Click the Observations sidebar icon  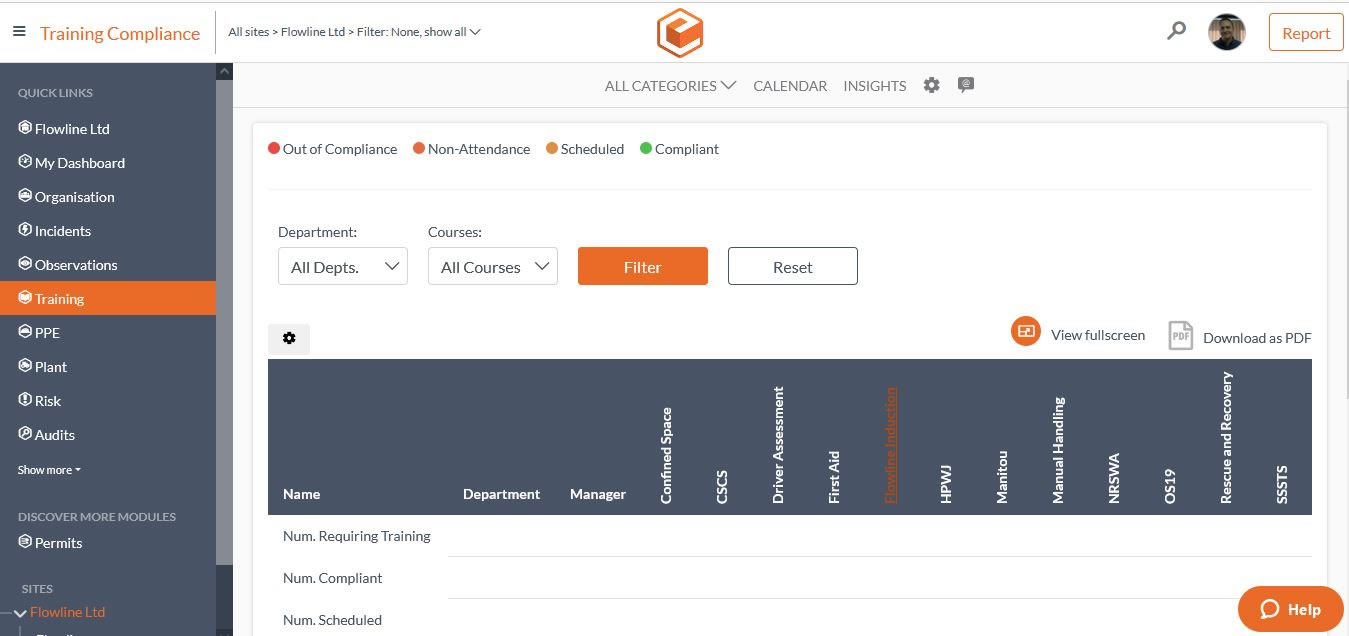pyautogui.click(x=26, y=264)
